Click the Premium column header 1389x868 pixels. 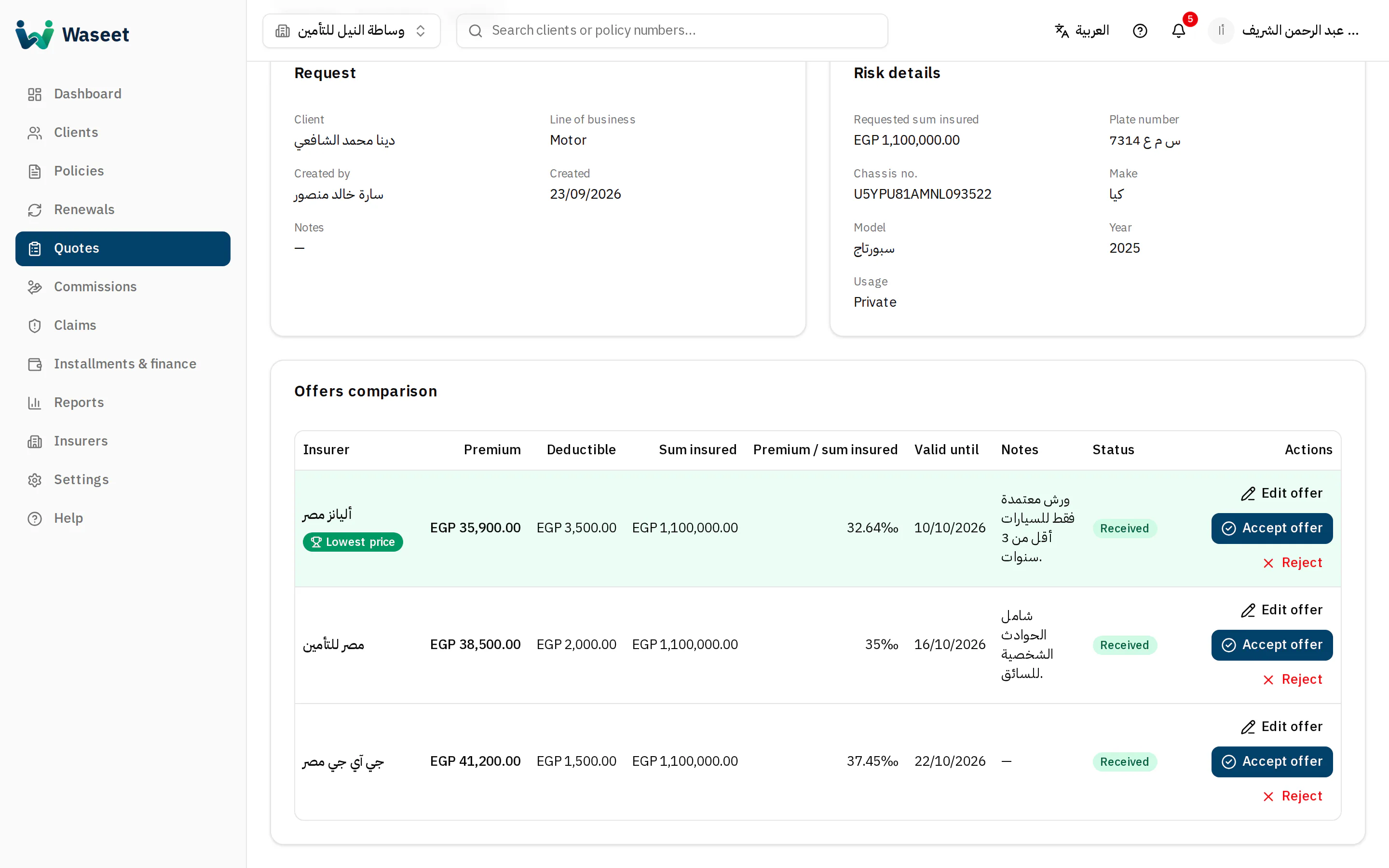492,449
